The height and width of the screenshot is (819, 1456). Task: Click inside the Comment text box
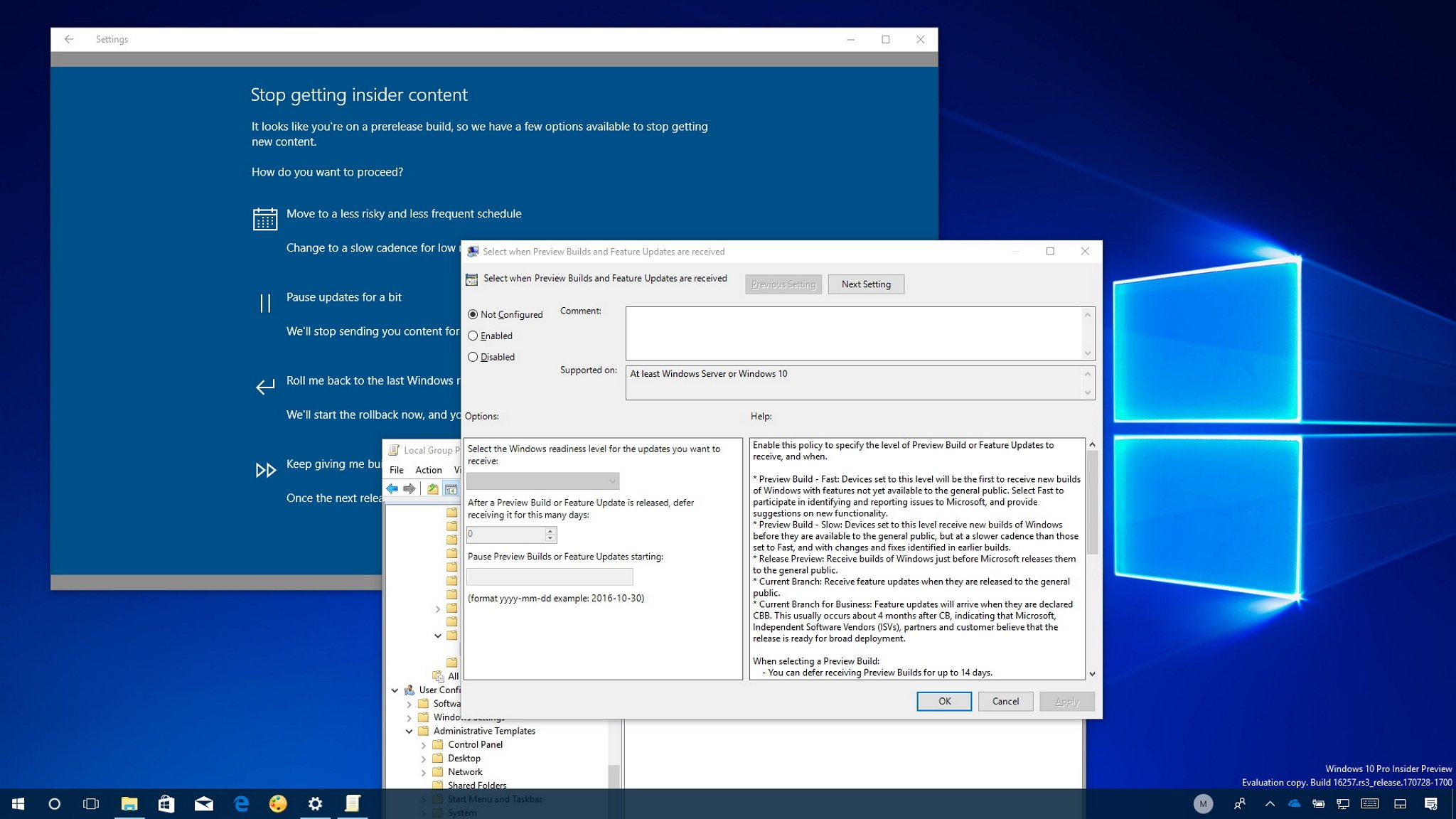tap(853, 333)
